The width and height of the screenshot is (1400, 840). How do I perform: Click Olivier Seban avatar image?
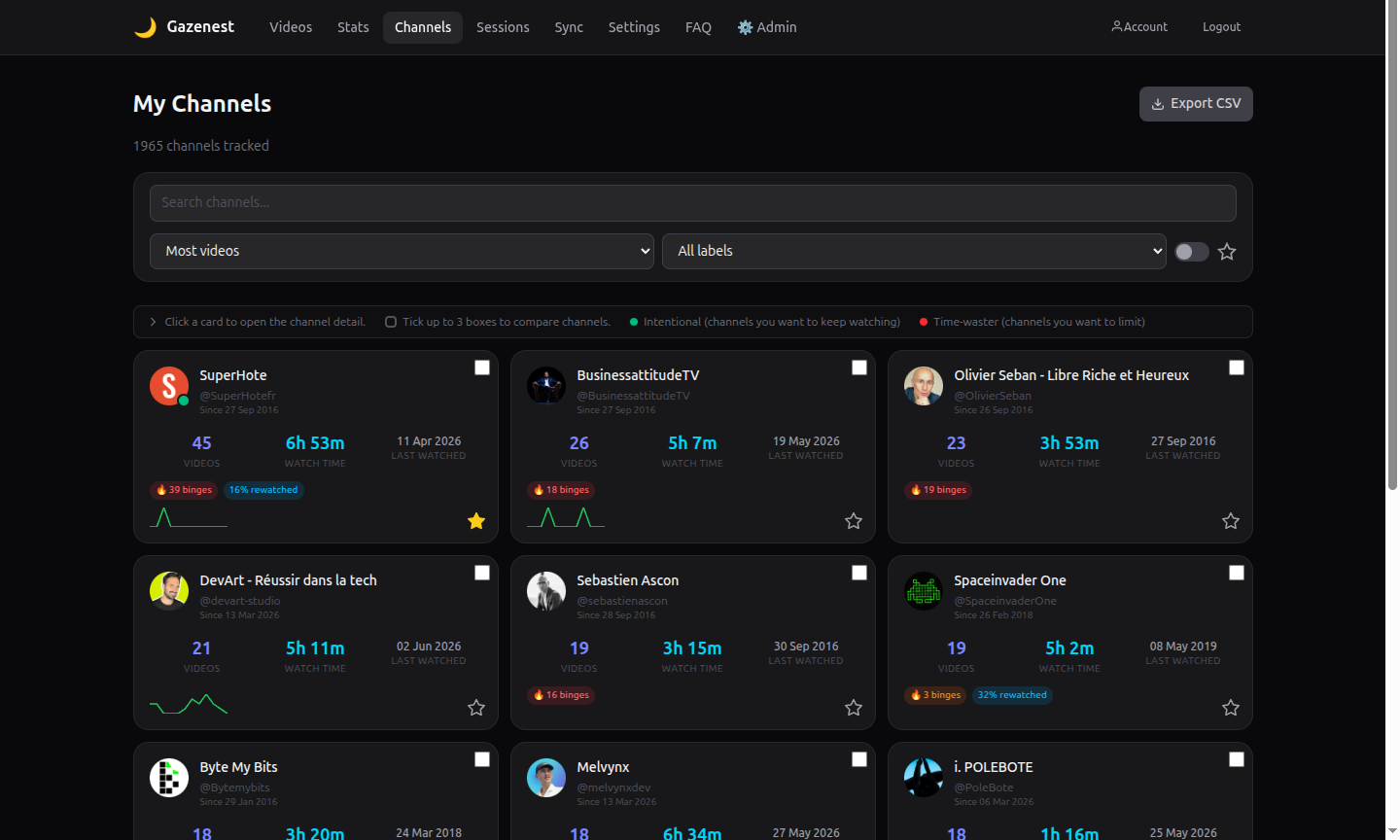[924, 386]
